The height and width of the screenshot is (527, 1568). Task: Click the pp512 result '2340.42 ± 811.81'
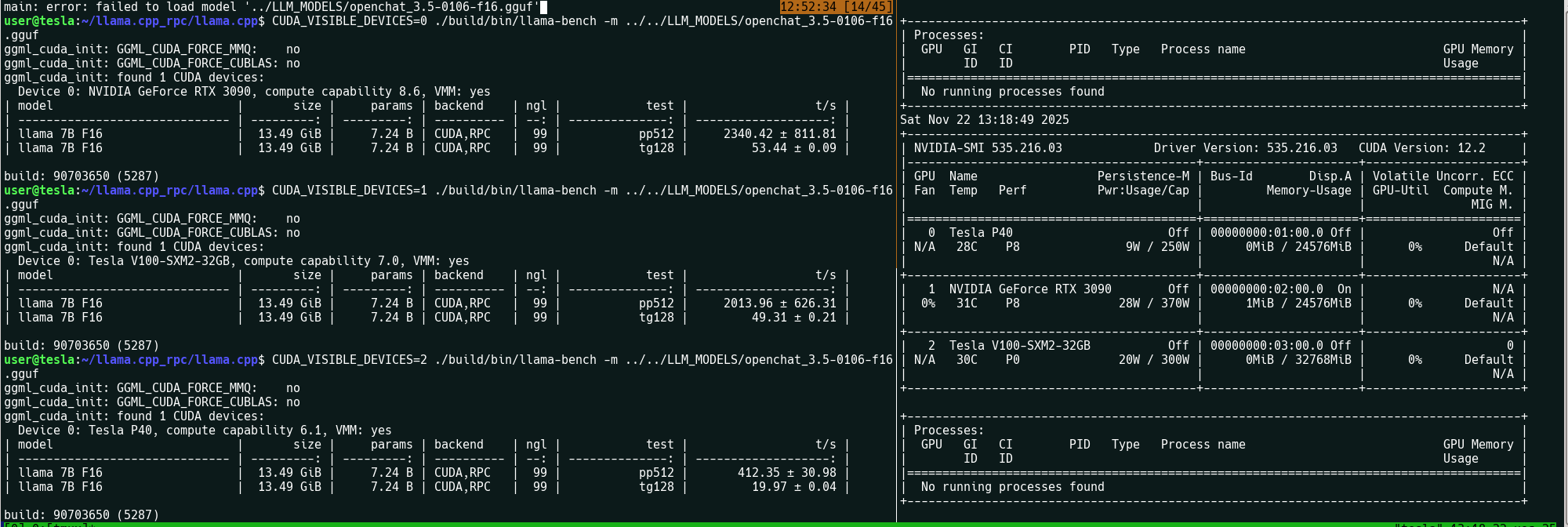point(780,134)
